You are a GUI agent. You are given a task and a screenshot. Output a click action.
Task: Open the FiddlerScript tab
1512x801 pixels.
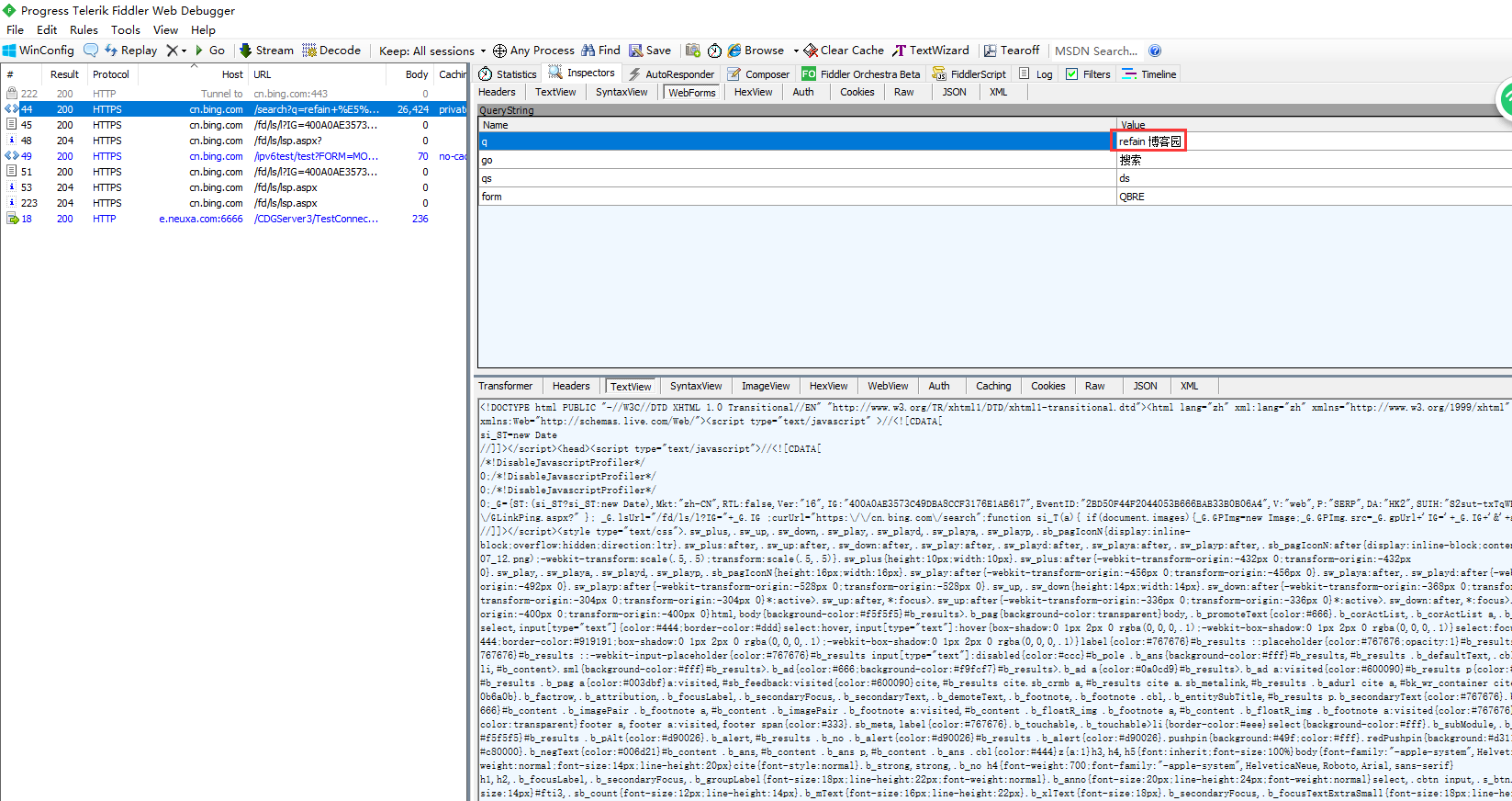click(969, 73)
